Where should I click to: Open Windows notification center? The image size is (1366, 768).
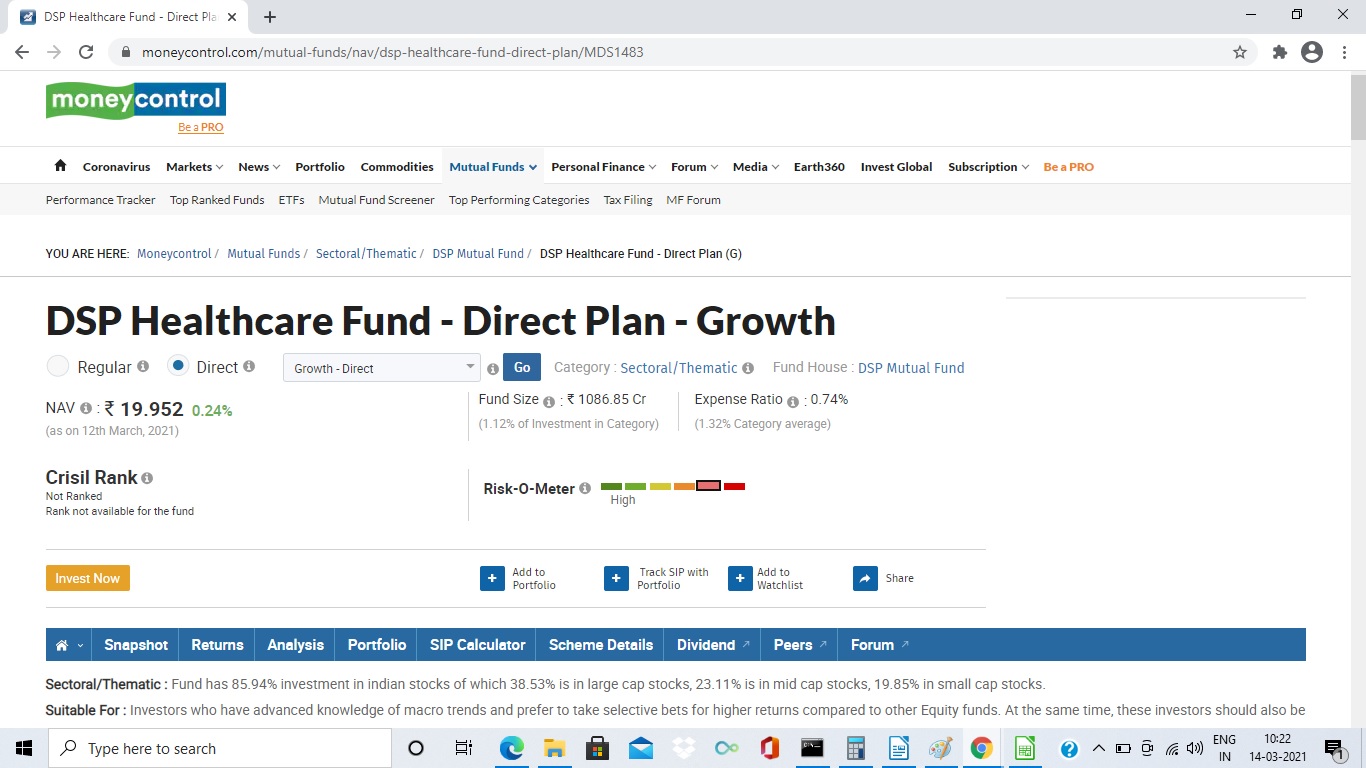point(1334,749)
